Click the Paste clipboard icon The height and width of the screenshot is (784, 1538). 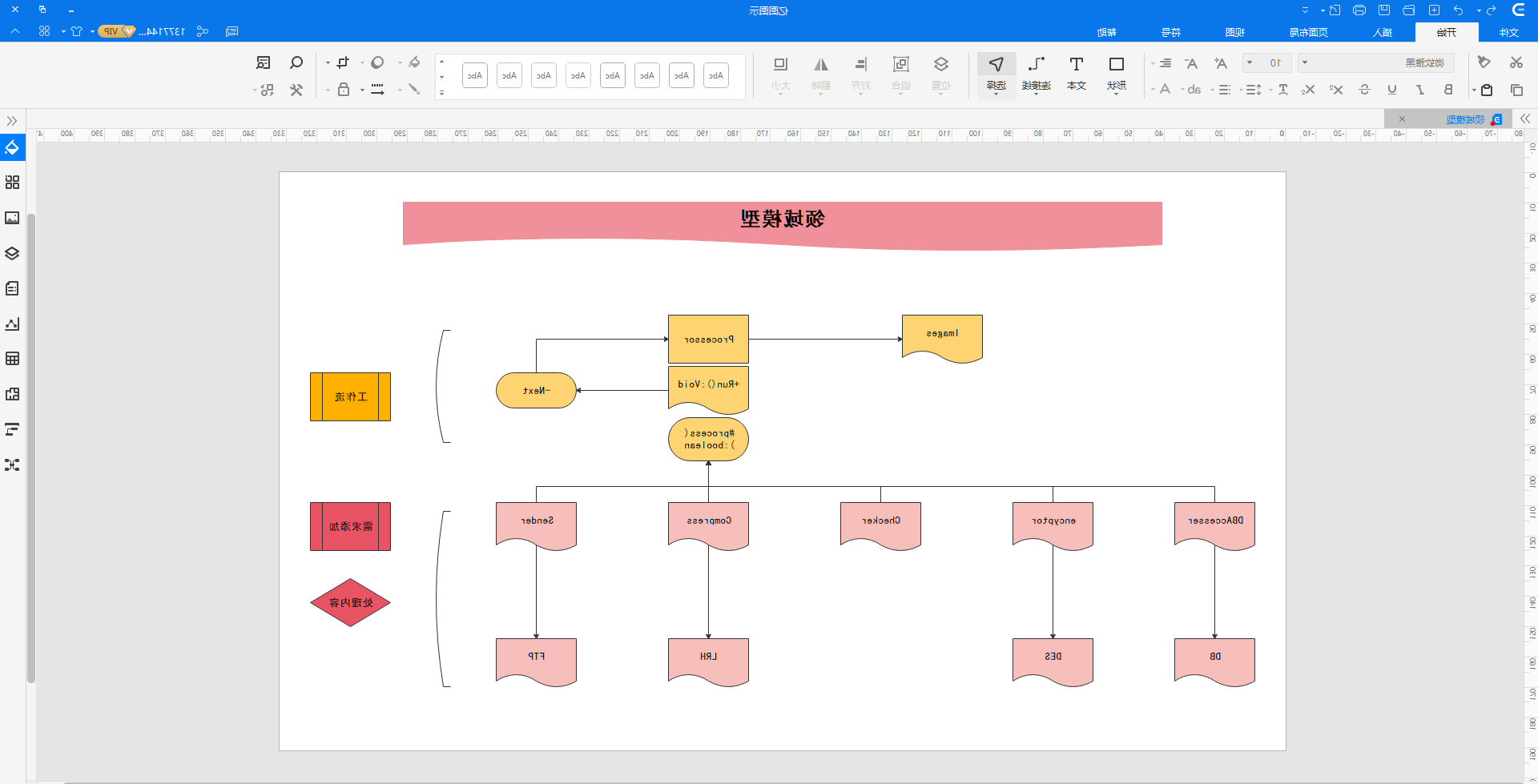click(x=1487, y=90)
